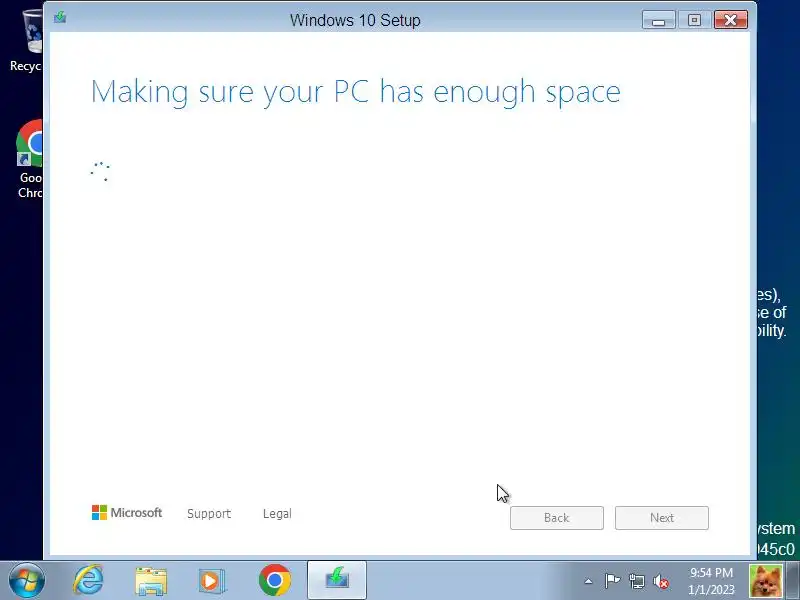
Task: Click the muted volume speaker icon
Action: [x=661, y=581]
